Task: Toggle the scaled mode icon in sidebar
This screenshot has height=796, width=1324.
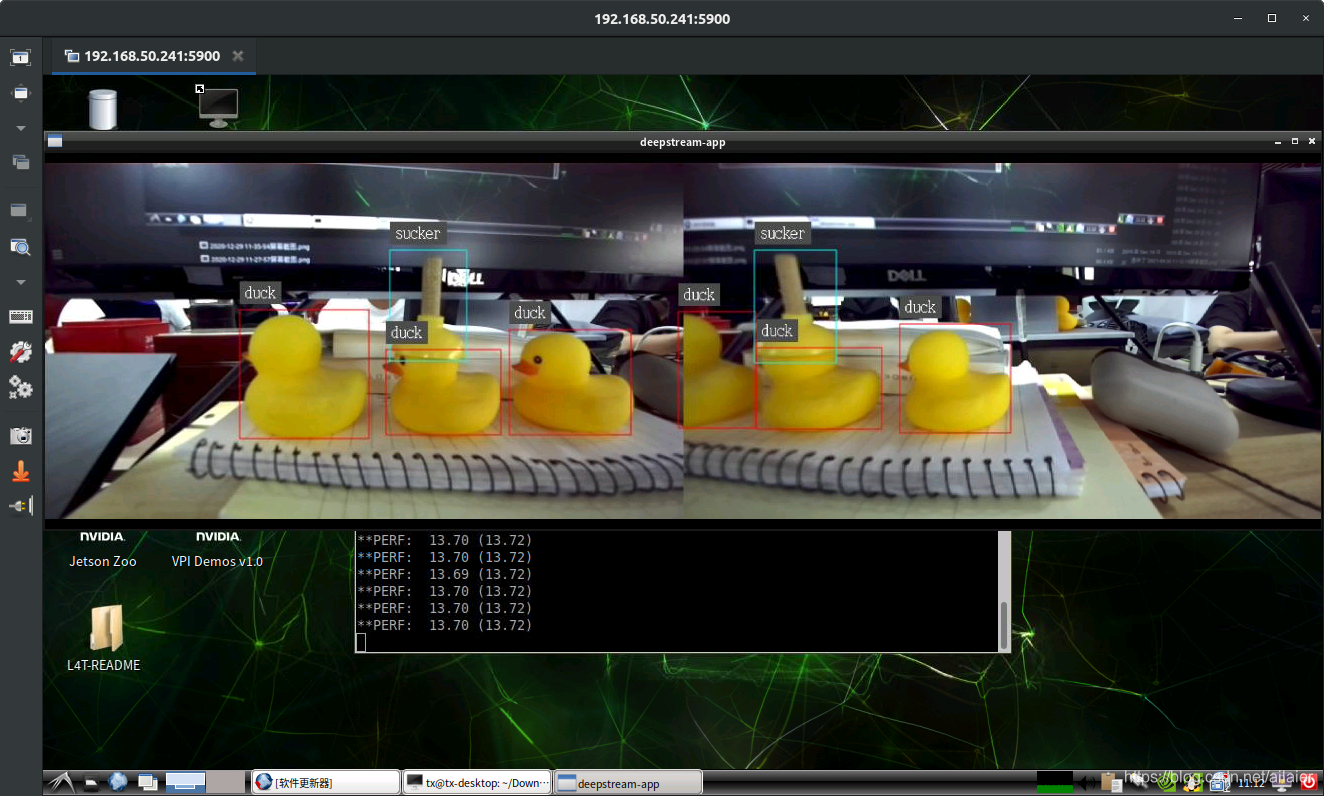Action: [20, 211]
